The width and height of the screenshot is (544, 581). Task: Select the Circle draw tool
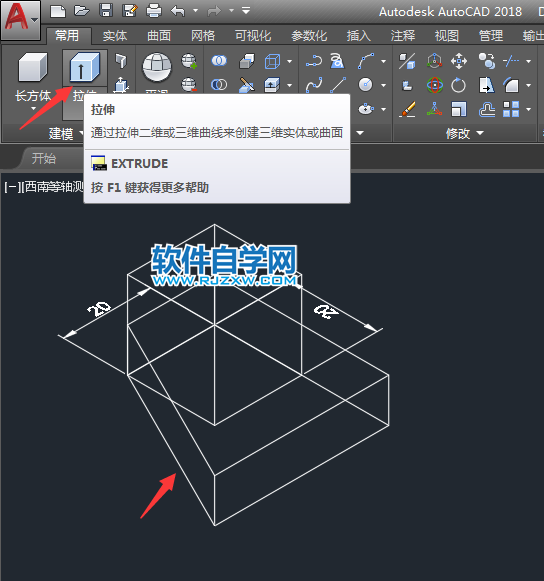click(x=366, y=85)
